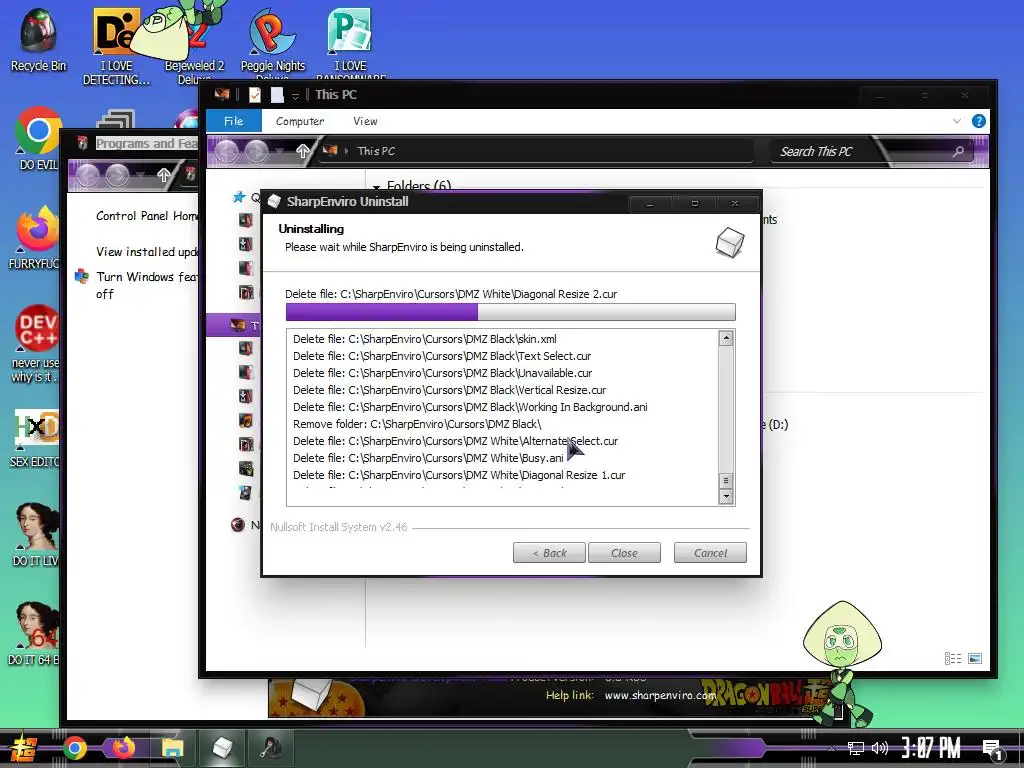Go back in the This PC window
This screenshot has height=768, width=1024.
coord(227,152)
